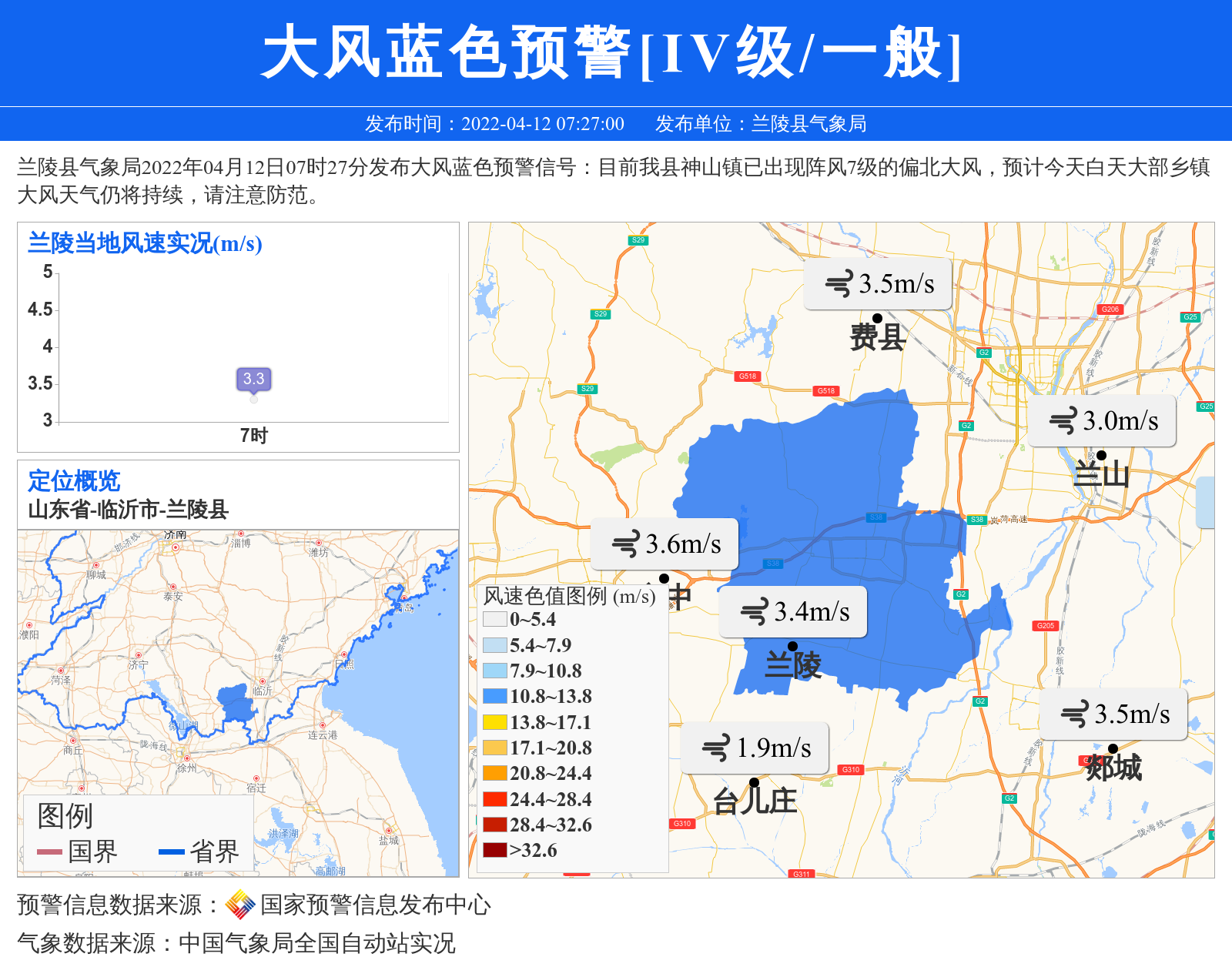The width and height of the screenshot is (1232, 967).
Task: Click the wind icon in the 郯城 speed label
Action: [x=1075, y=714]
